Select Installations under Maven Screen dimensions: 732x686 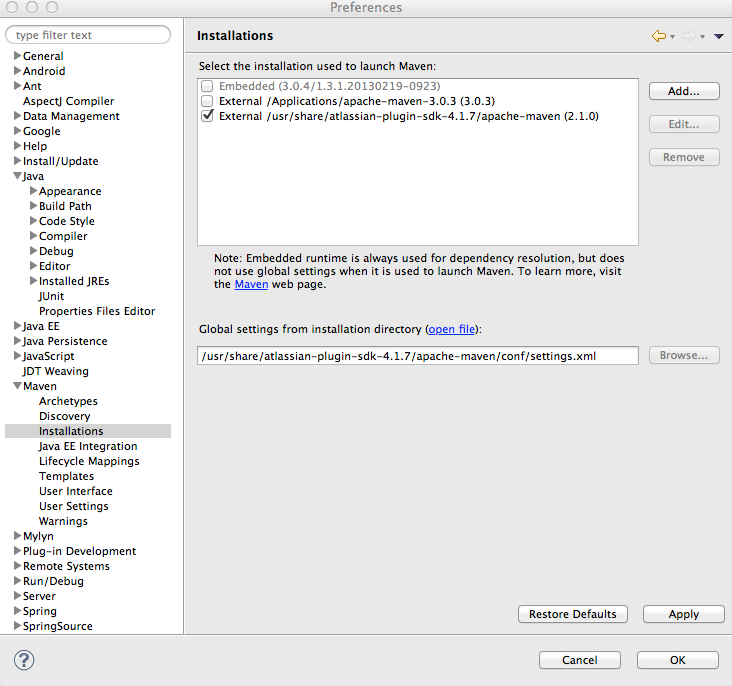tap(71, 431)
